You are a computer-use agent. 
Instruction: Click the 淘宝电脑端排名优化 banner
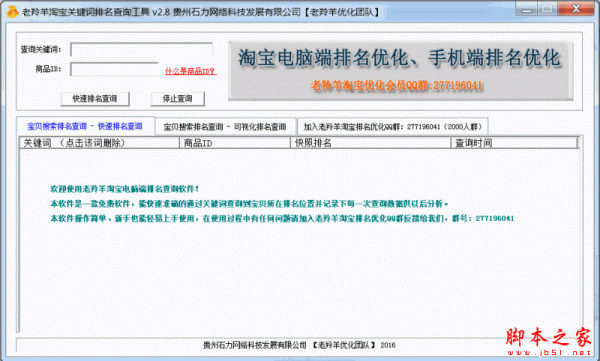[x=400, y=70]
